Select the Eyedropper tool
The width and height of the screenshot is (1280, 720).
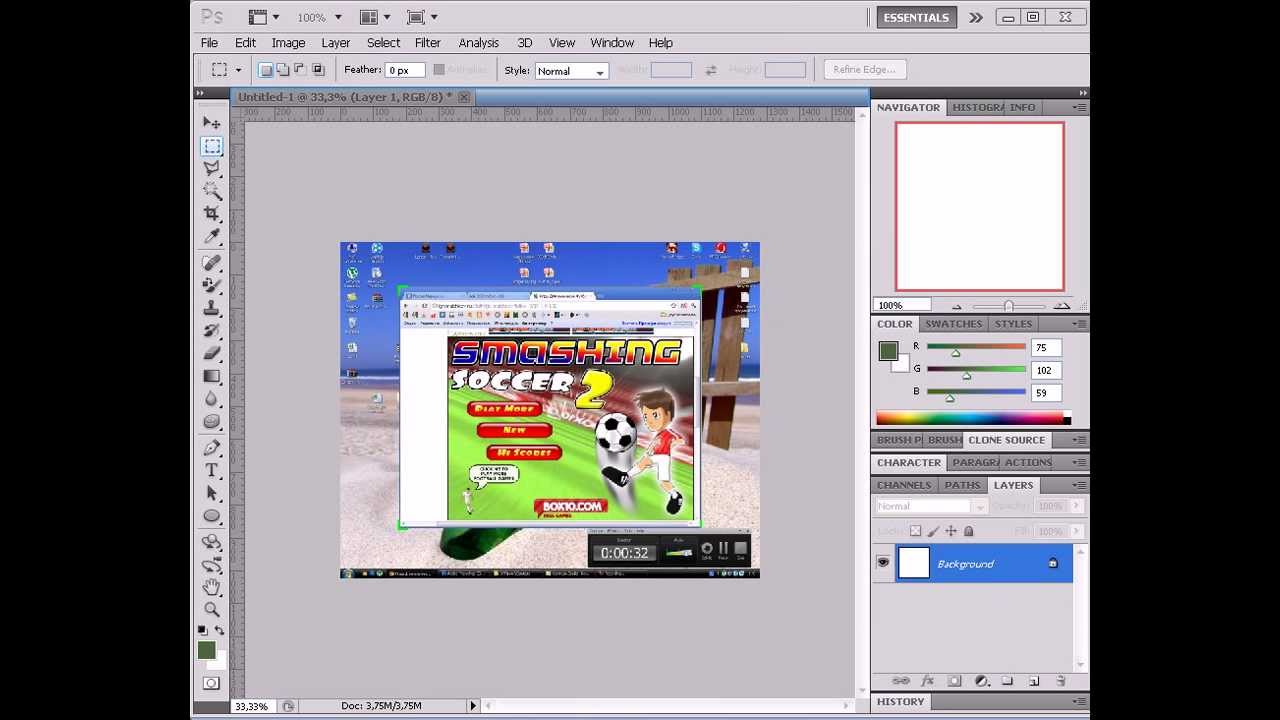click(x=212, y=236)
